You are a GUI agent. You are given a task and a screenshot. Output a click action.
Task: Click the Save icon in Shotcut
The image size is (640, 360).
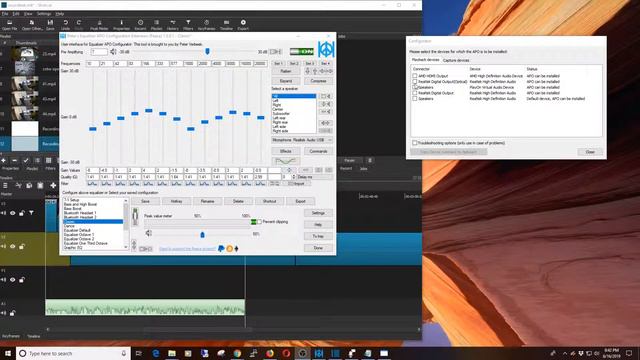(50, 25)
